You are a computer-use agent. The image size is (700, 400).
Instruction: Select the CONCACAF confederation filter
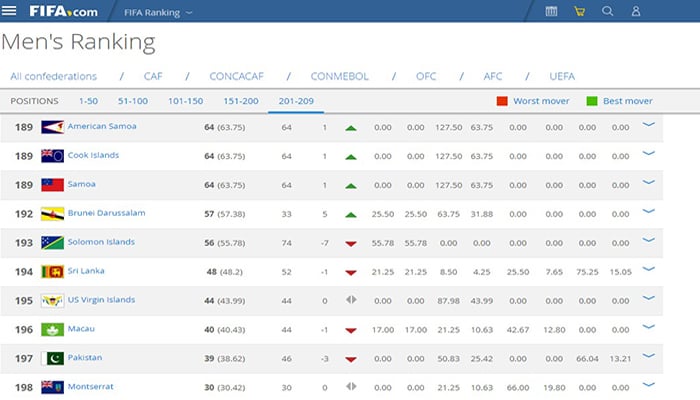[x=237, y=76]
